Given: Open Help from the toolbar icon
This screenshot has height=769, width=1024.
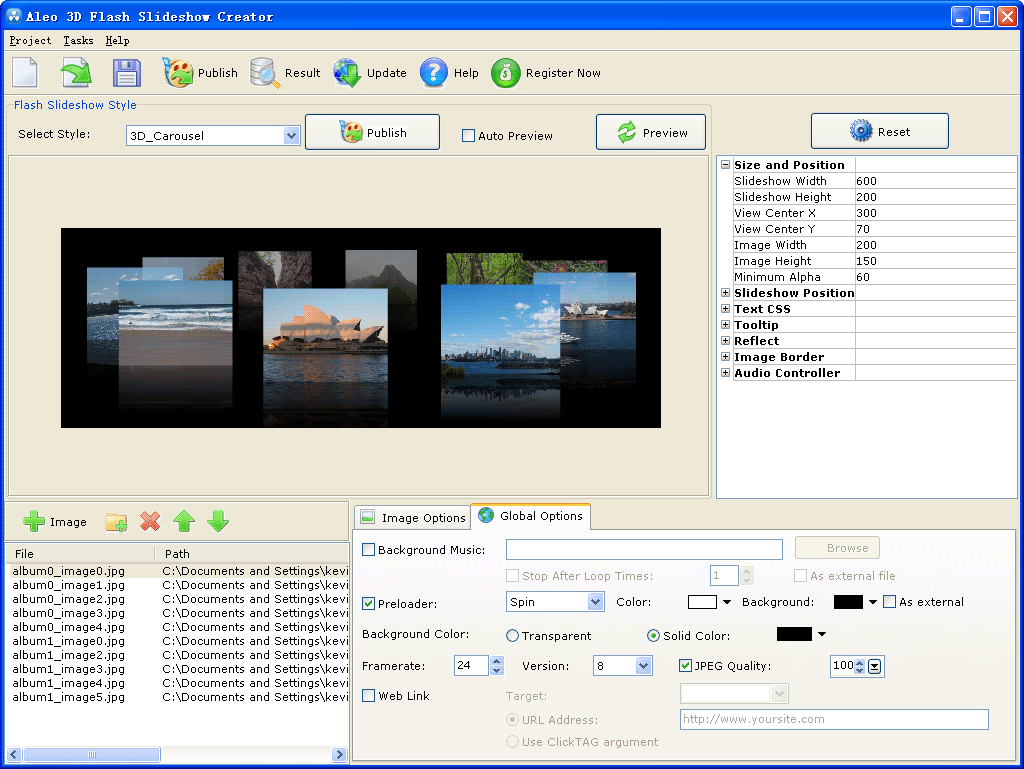Looking at the screenshot, I should [x=436, y=72].
